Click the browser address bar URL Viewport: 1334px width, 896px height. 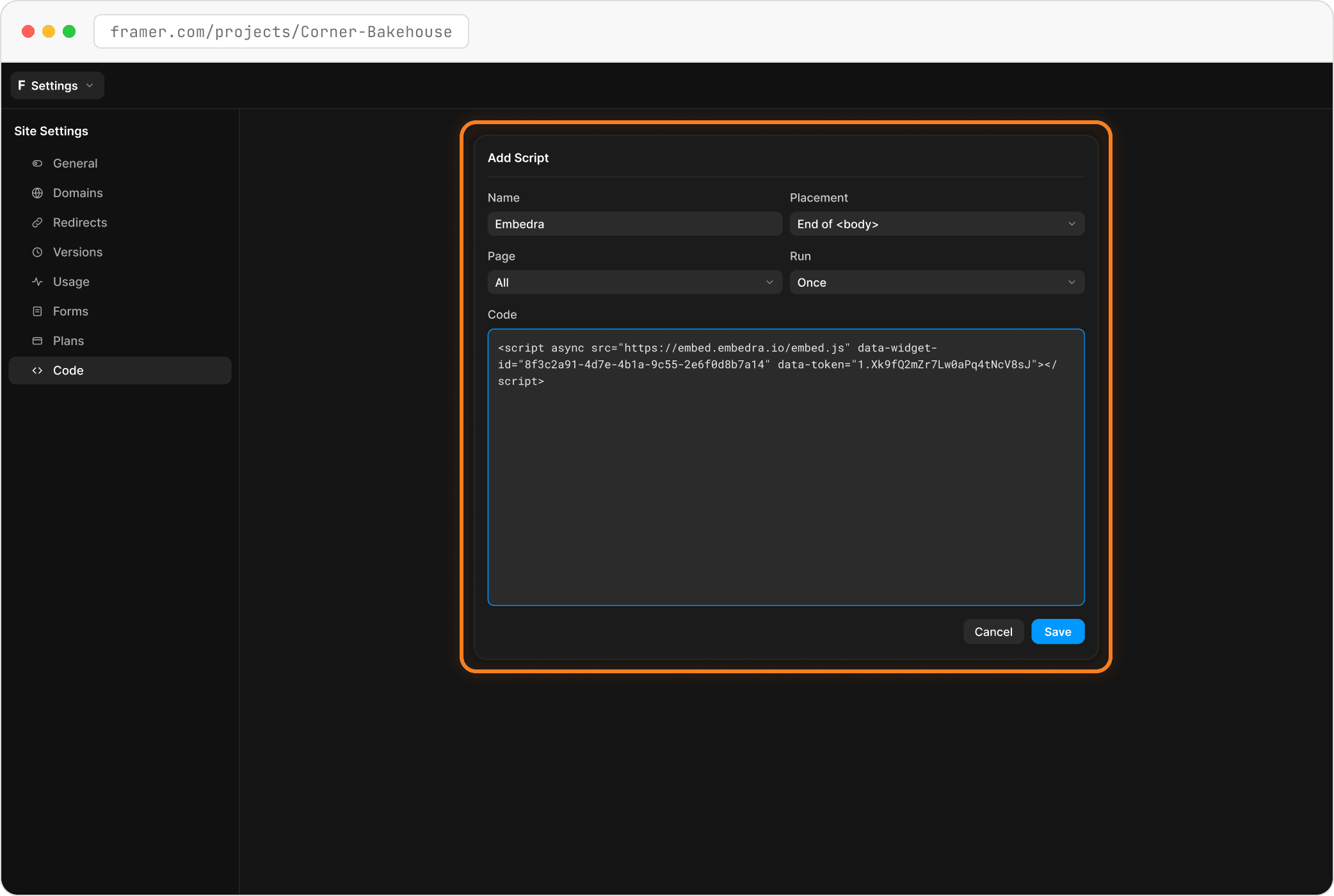(281, 31)
